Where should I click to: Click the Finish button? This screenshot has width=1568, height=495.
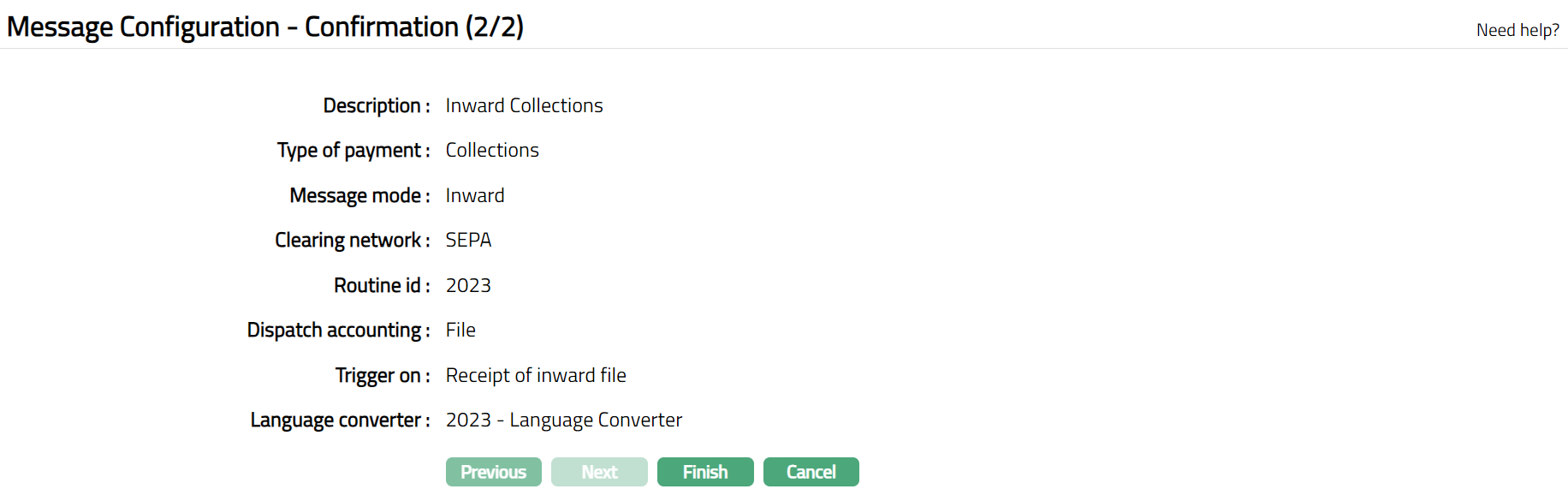[x=705, y=472]
